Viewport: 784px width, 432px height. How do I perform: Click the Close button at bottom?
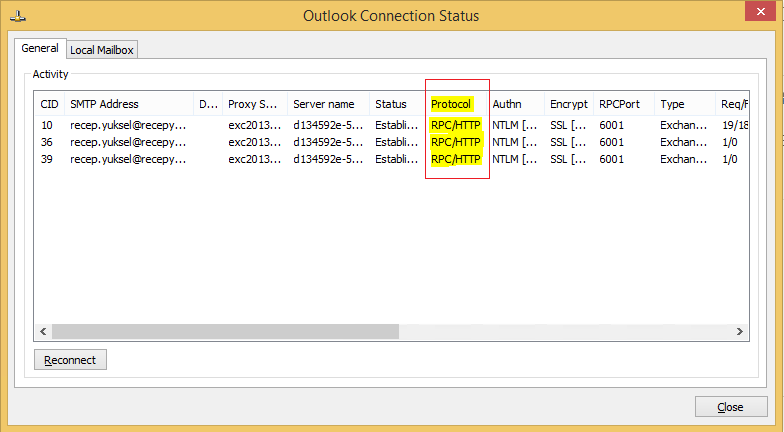(x=730, y=407)
